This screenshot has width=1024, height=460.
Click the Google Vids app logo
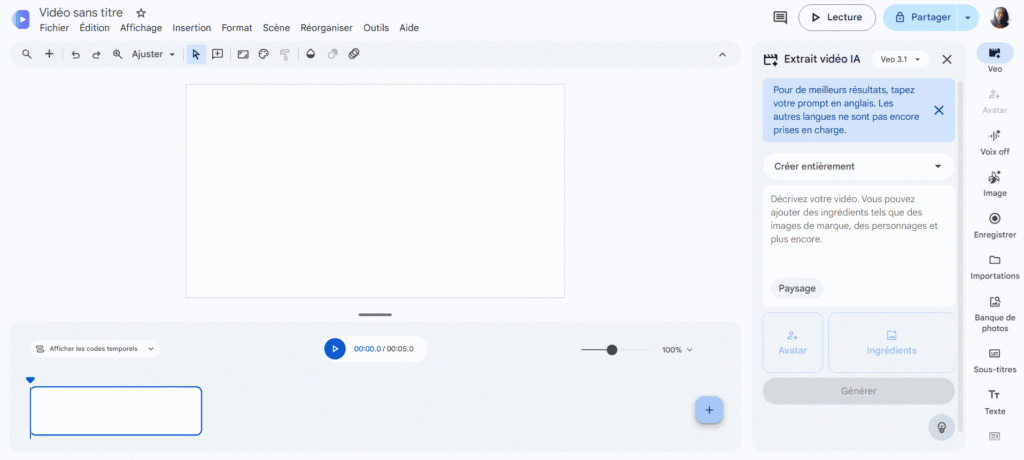(20, 20)
